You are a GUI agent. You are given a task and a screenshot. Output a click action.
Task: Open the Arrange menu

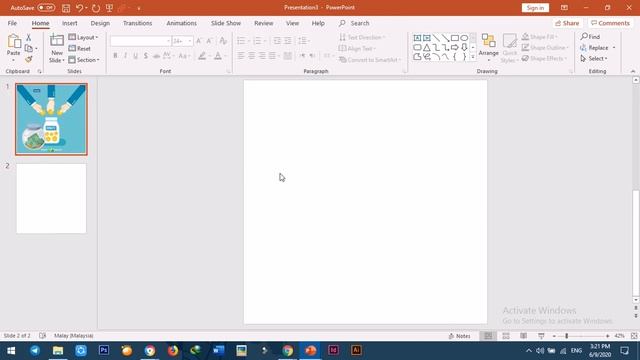click(x=489, y=47)
